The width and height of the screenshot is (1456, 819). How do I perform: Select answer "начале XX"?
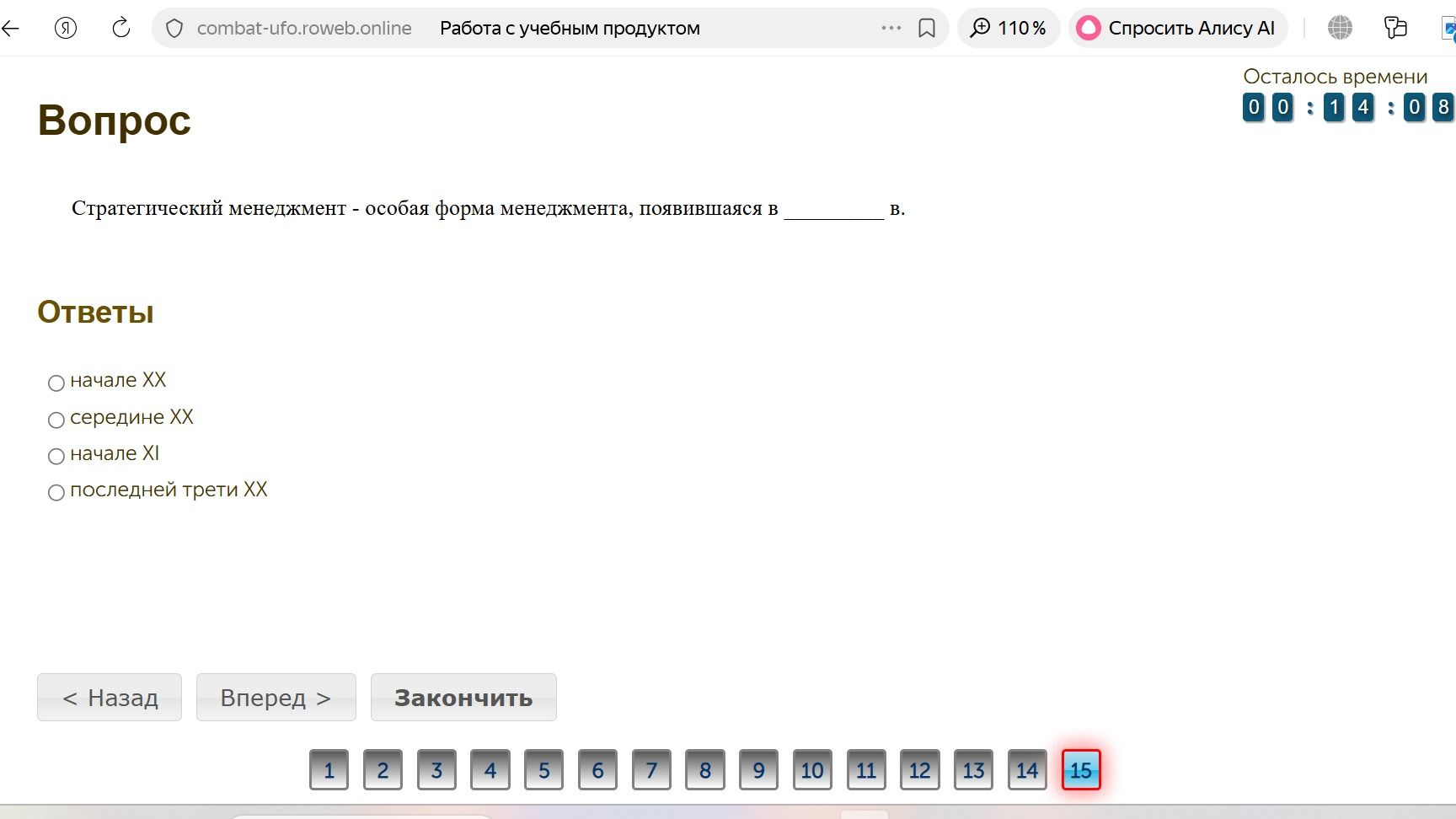click(56, 383)
